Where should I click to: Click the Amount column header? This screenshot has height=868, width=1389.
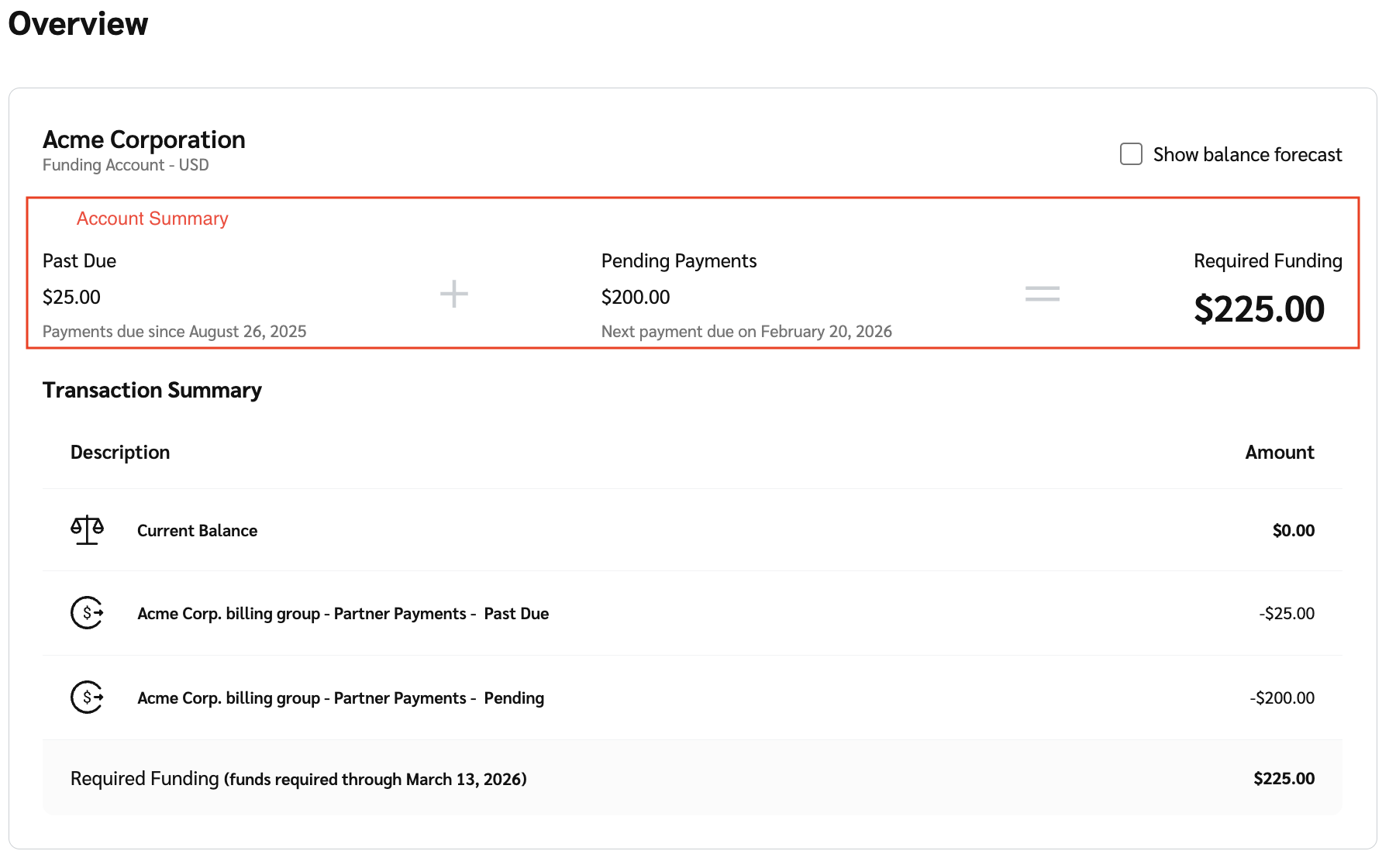pyautogui.click(x=1279, y=453)
